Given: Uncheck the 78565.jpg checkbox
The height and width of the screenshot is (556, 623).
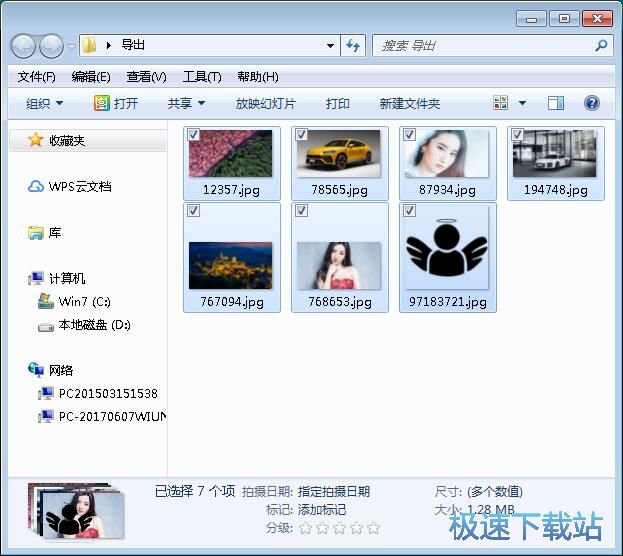Looking at the screenshot, I should tap(302, 135).
